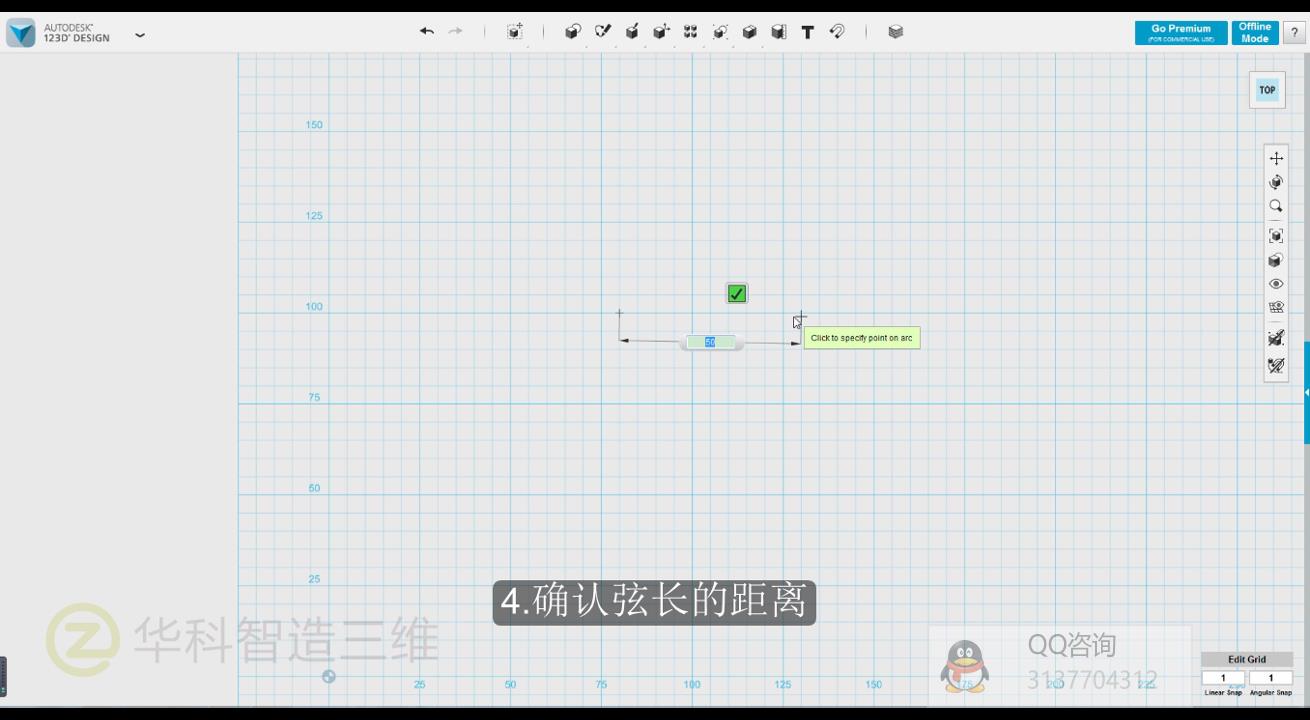Open the Primitives tool menu
This screenshot has height=720, width=1310.
click(x=572, y=32)
